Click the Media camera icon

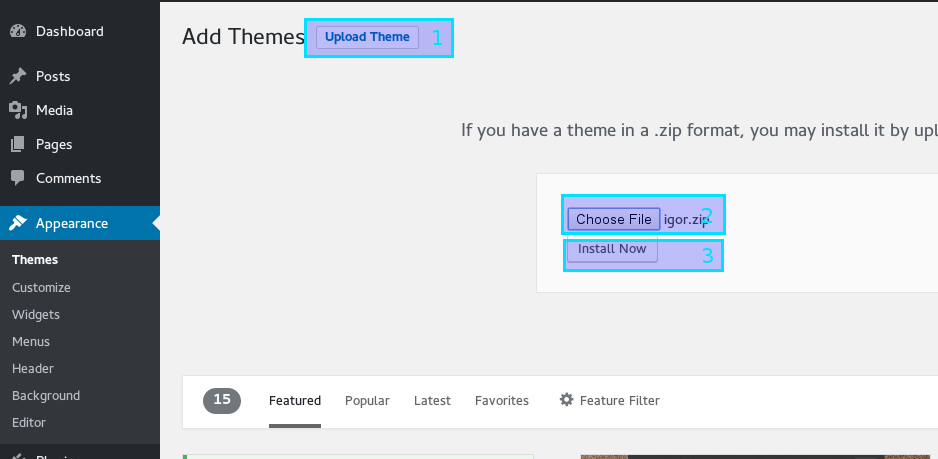[x=18, y=110]
